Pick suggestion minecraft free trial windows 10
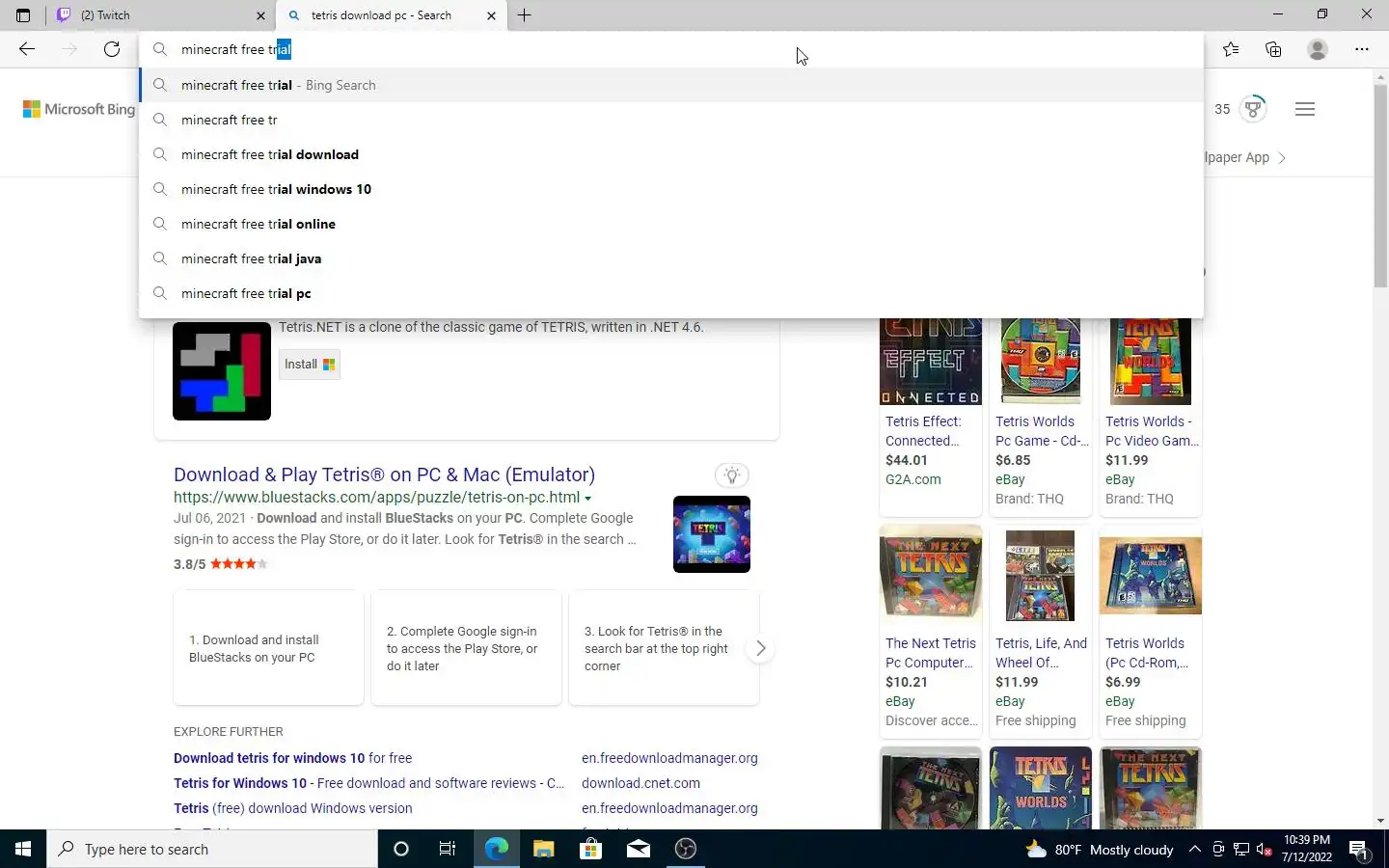This screenshot has height=868, width=1389. tap(671, 189)
